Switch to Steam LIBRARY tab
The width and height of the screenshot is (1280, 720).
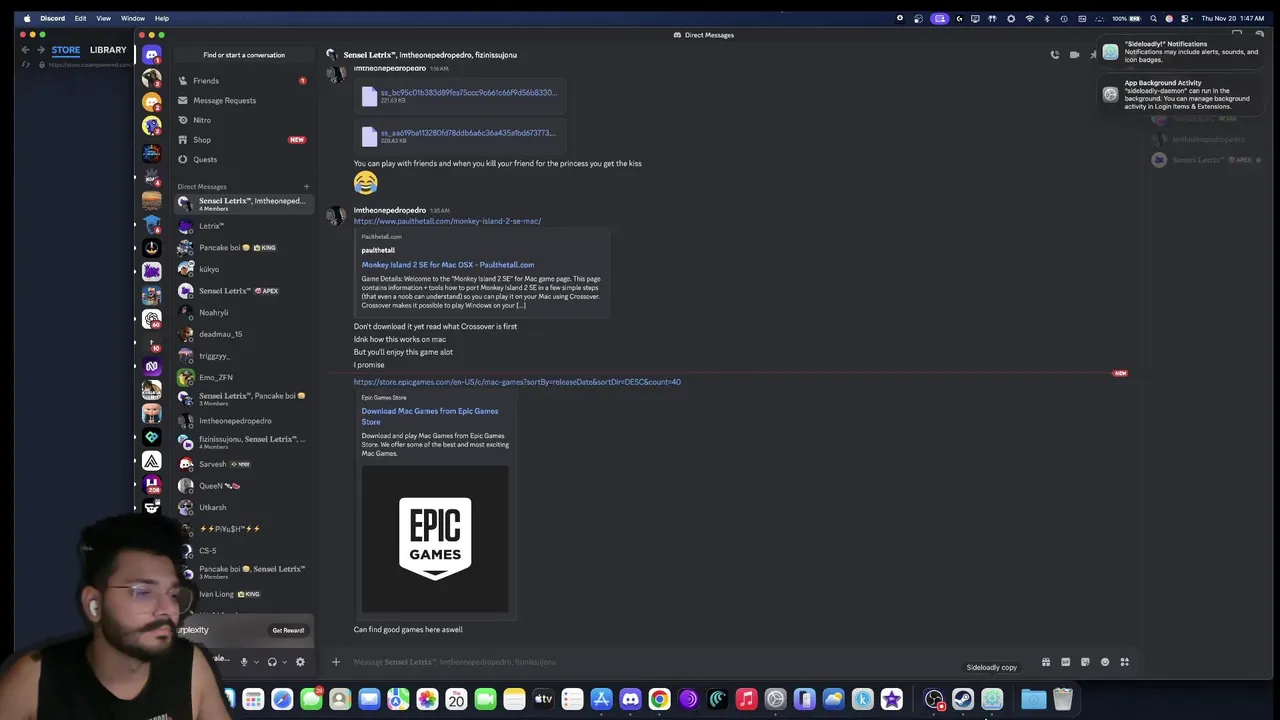point(108,50)
